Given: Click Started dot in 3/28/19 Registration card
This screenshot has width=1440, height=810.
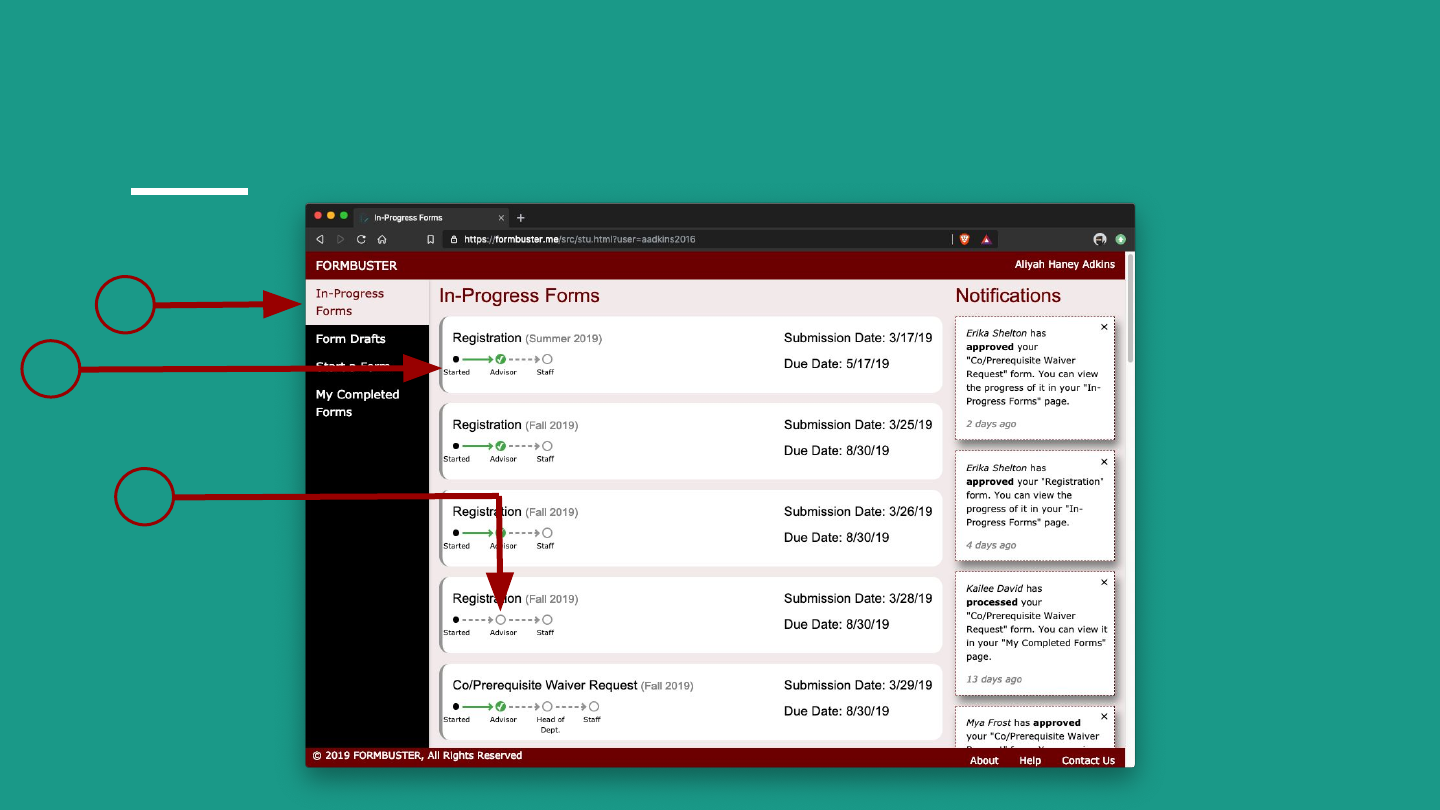Looking at the screenshot, I should pos(456,620).
